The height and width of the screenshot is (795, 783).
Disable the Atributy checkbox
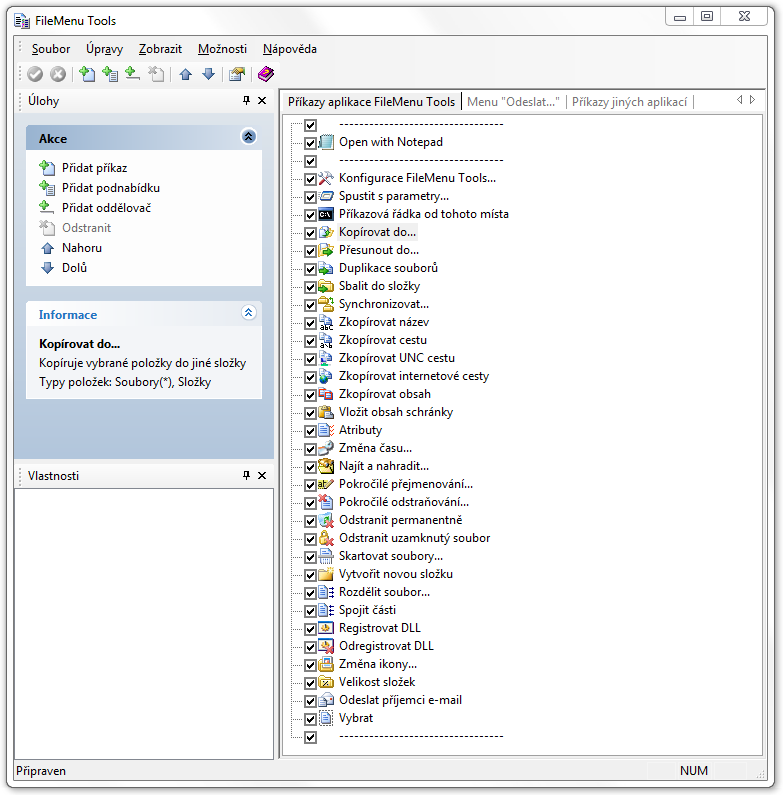(x=310, y=430)
